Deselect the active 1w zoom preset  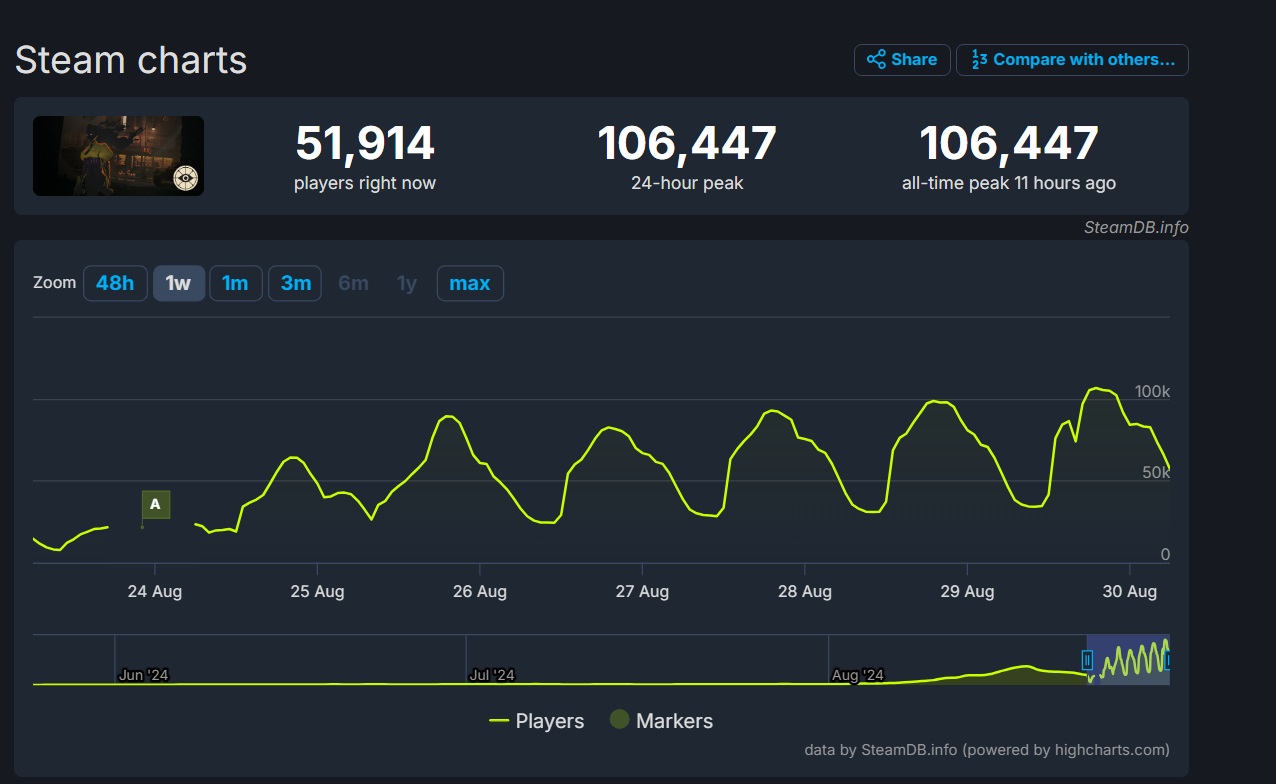point(178,283)
